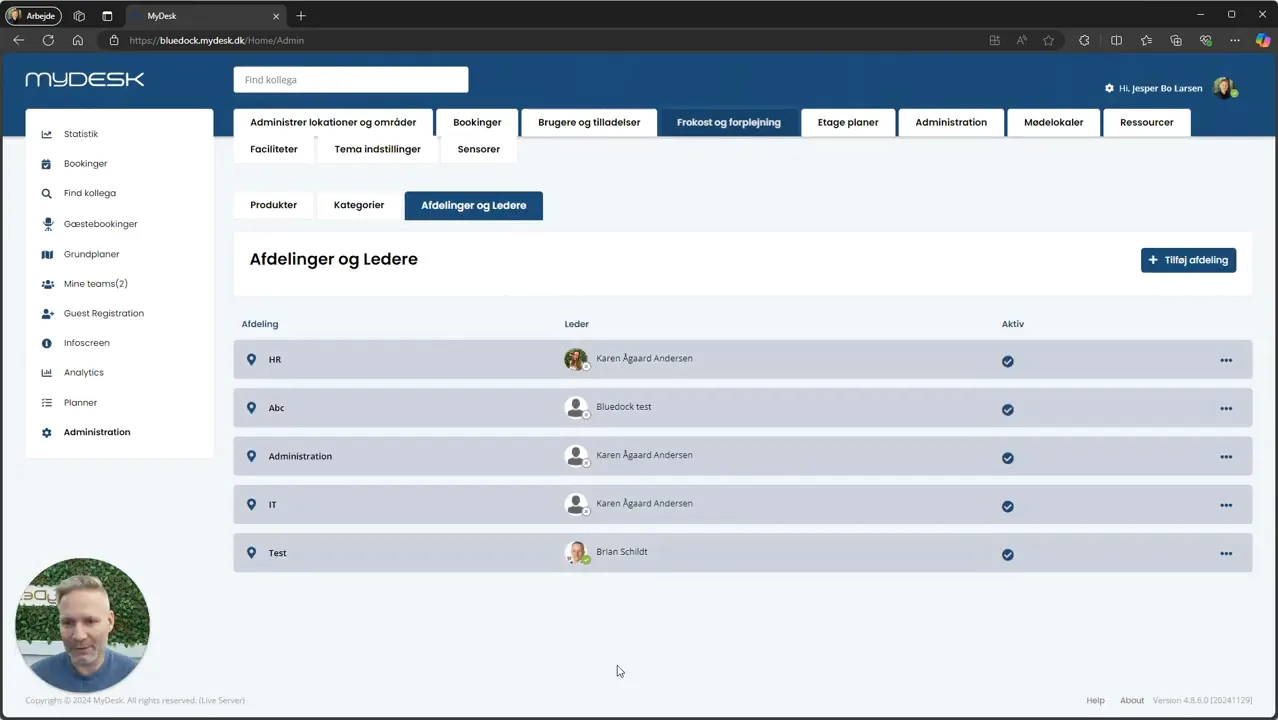Image resolution: width=1278 pixels, height=720 pixels.
Task: Click the location pin icon on HR row
Action: point(251,359)
